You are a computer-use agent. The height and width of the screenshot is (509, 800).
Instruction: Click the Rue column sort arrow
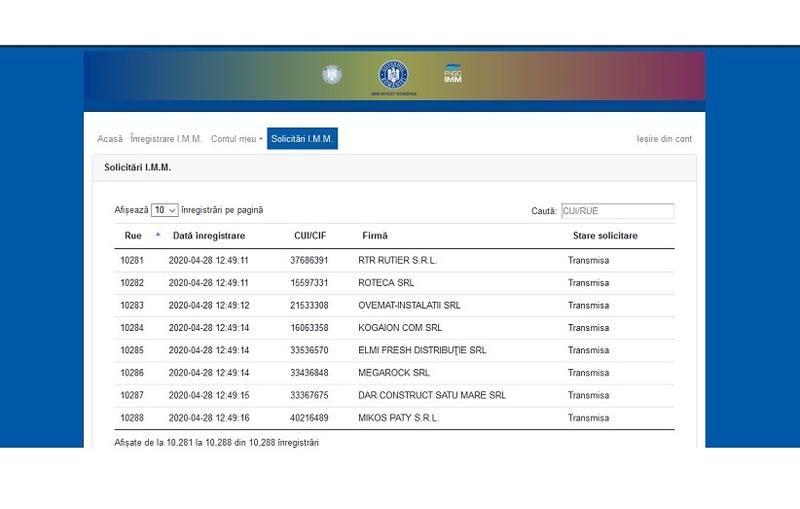[x=157, y=236]
